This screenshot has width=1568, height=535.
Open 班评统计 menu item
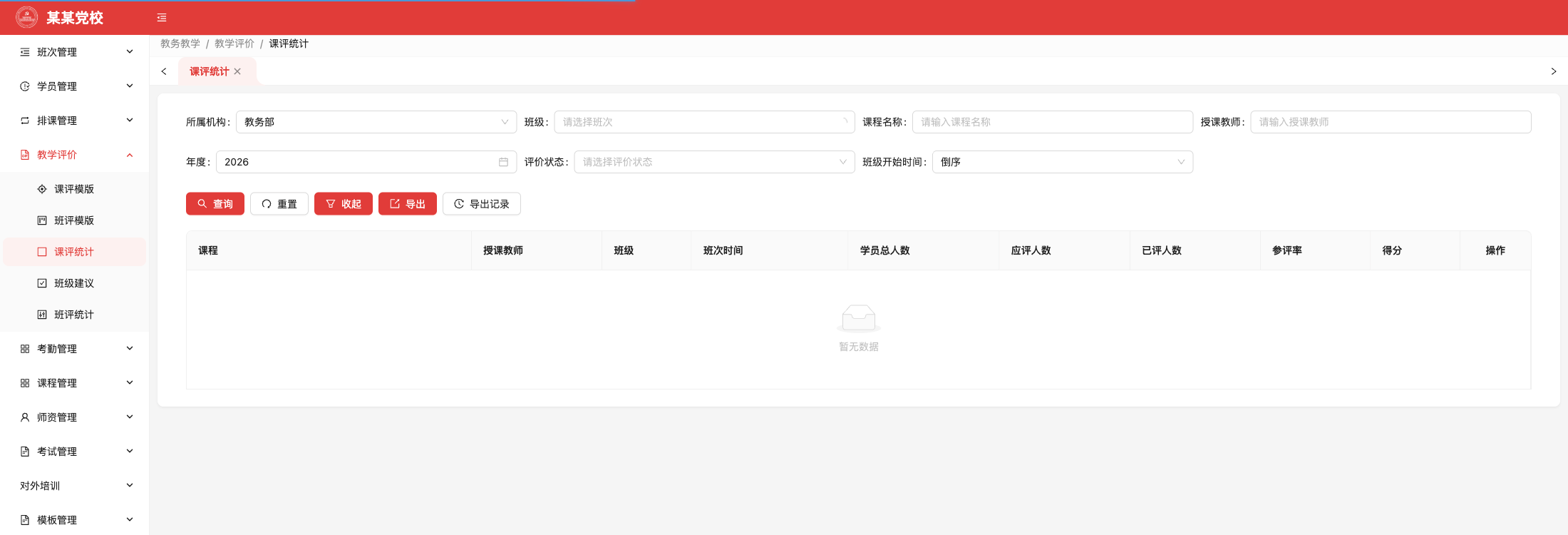pos(74,315)
